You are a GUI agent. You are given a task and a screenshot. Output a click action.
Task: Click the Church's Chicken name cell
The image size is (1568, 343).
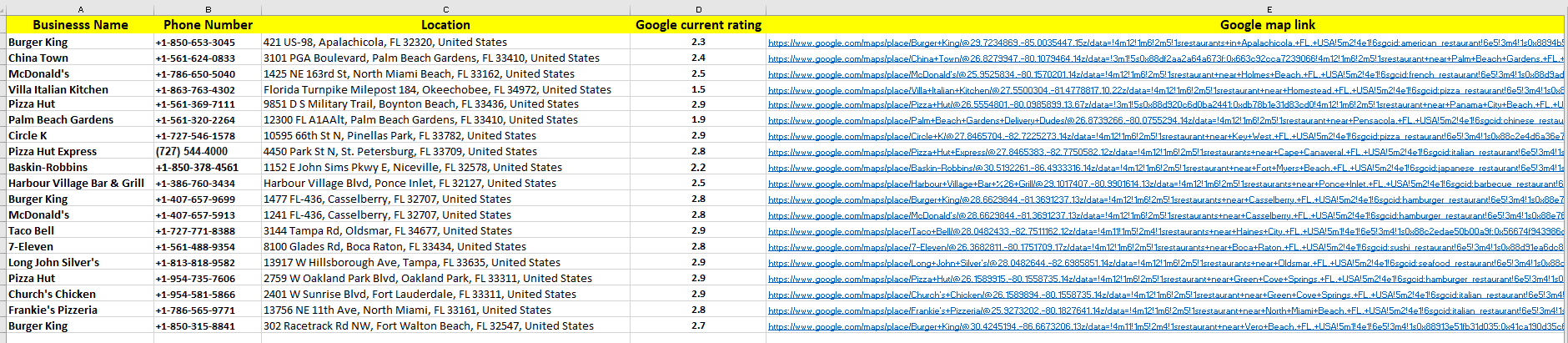point(52,294)
